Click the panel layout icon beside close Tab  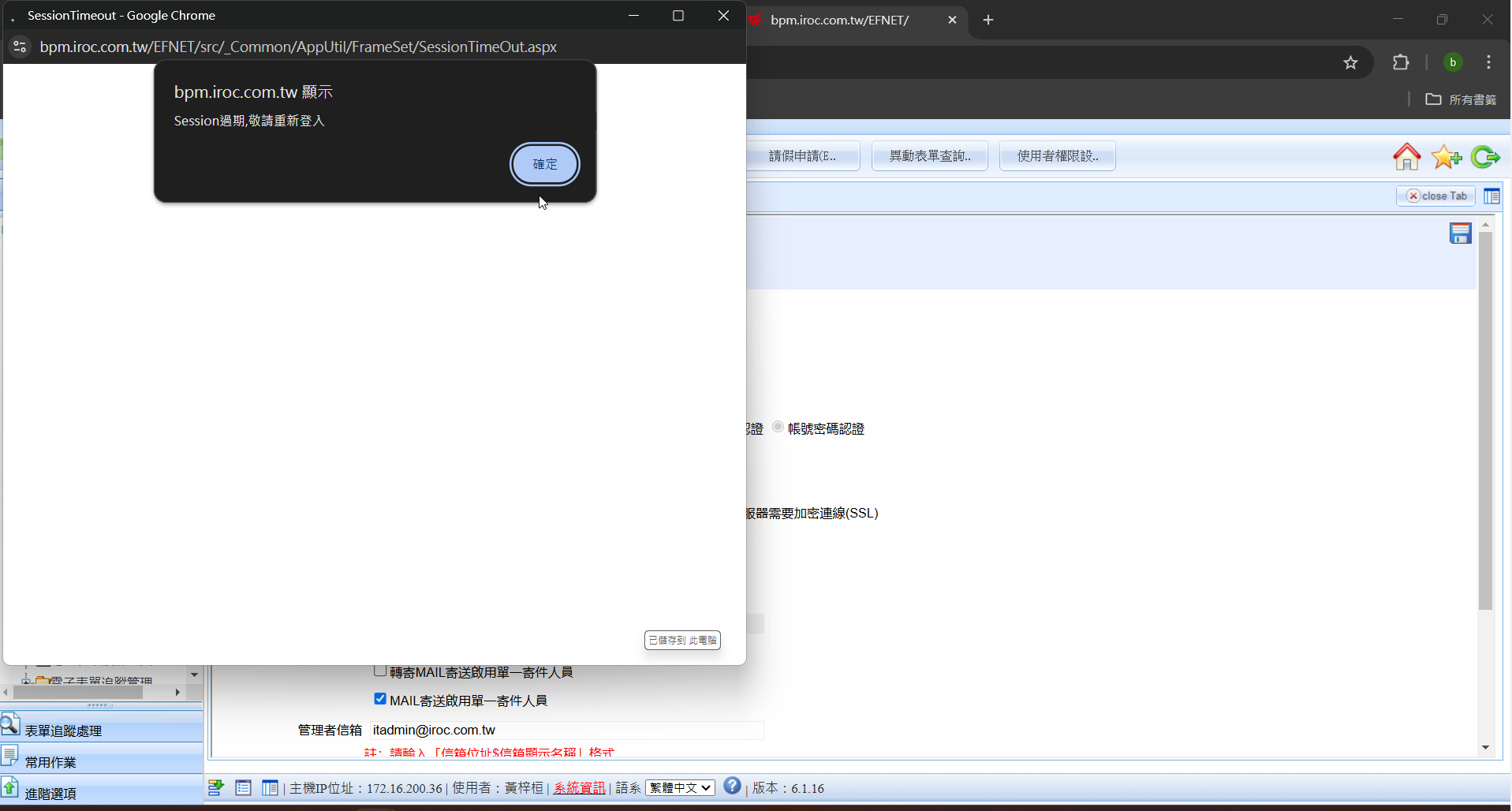[x=1491, y=196]
